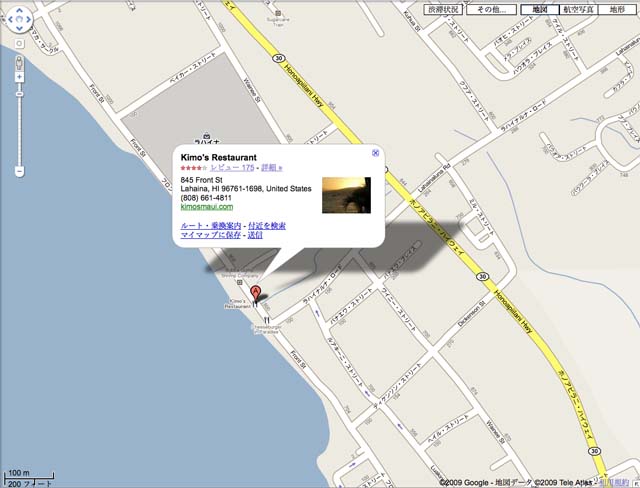Image resolution: width=640 pixels, height=488 pixels.
Task: Toggle the 渋滞状況 traffic button
Action: pos(443,9)
